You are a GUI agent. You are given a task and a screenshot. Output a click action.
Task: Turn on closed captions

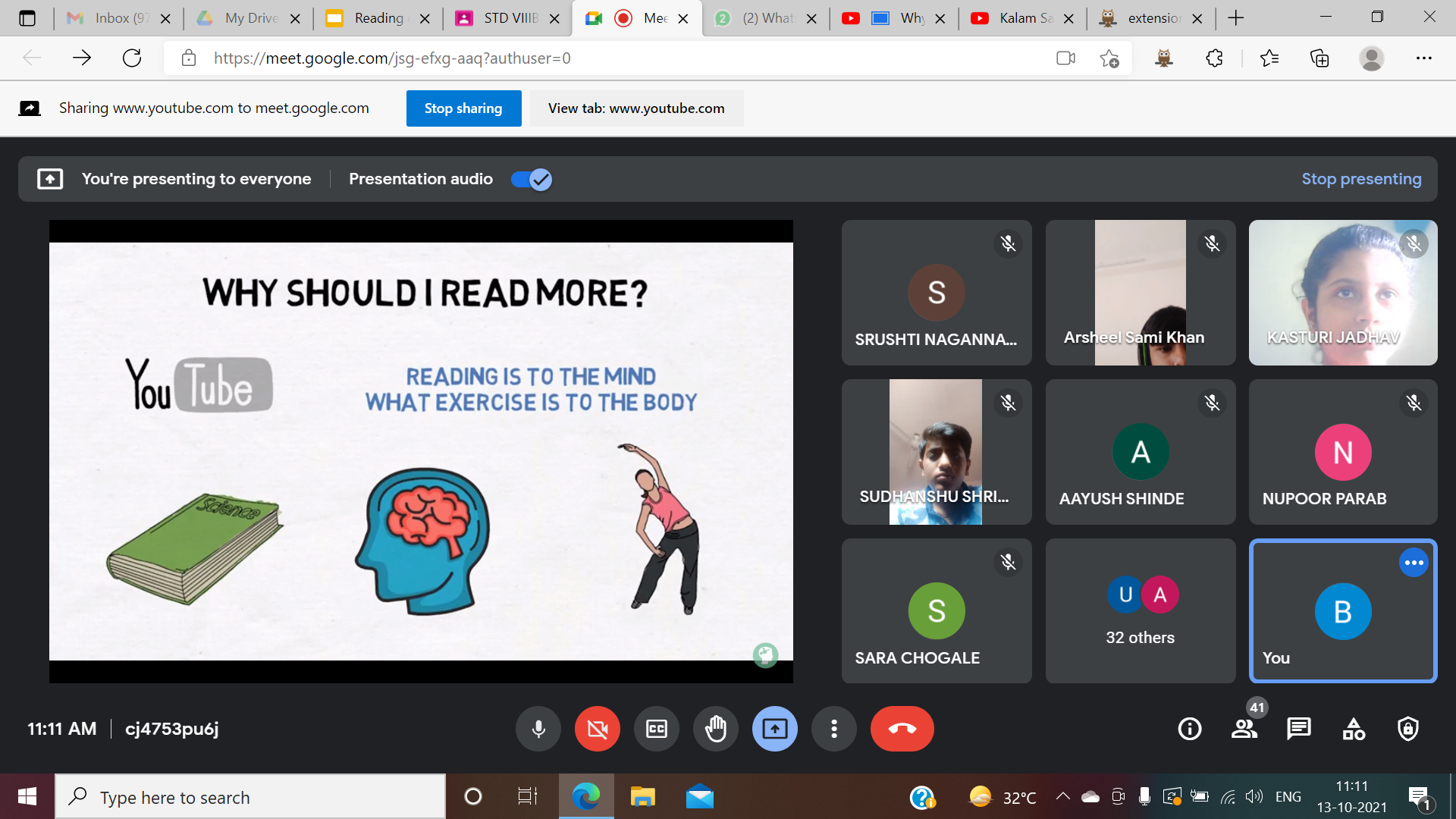[x=657, y=729]
